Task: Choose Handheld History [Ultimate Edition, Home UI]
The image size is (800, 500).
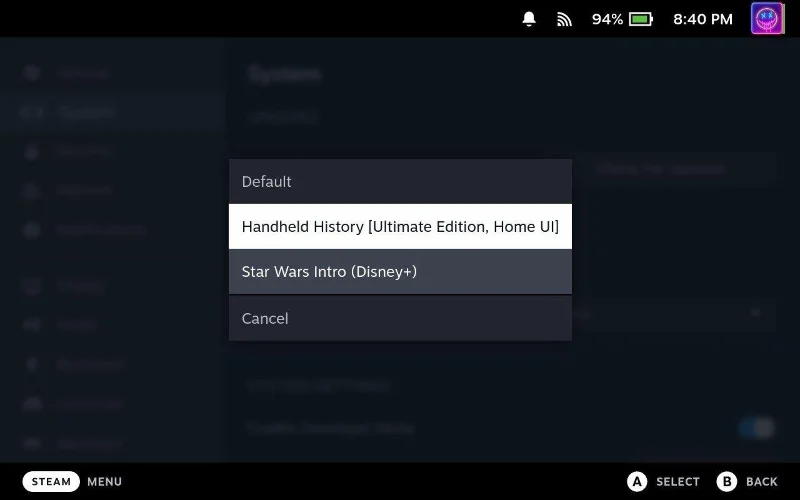Action: point(400,227)
